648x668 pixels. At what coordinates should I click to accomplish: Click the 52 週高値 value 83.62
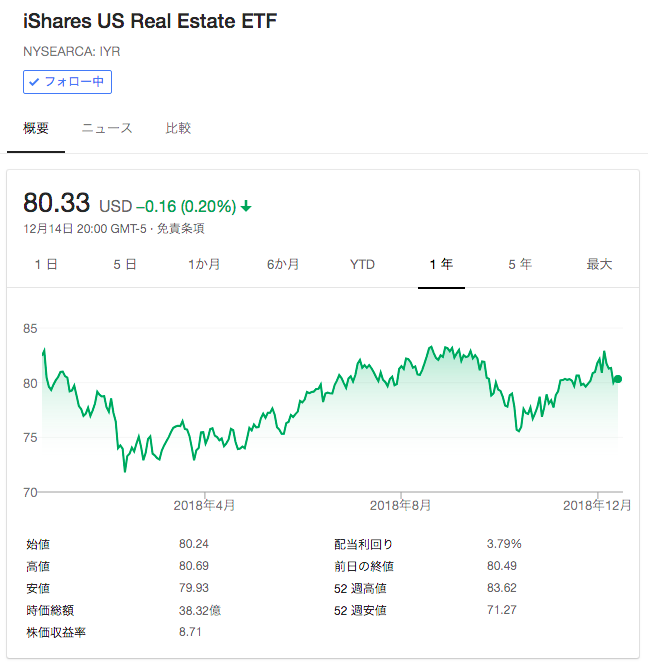pyautogui.click(x=501, y=588)
